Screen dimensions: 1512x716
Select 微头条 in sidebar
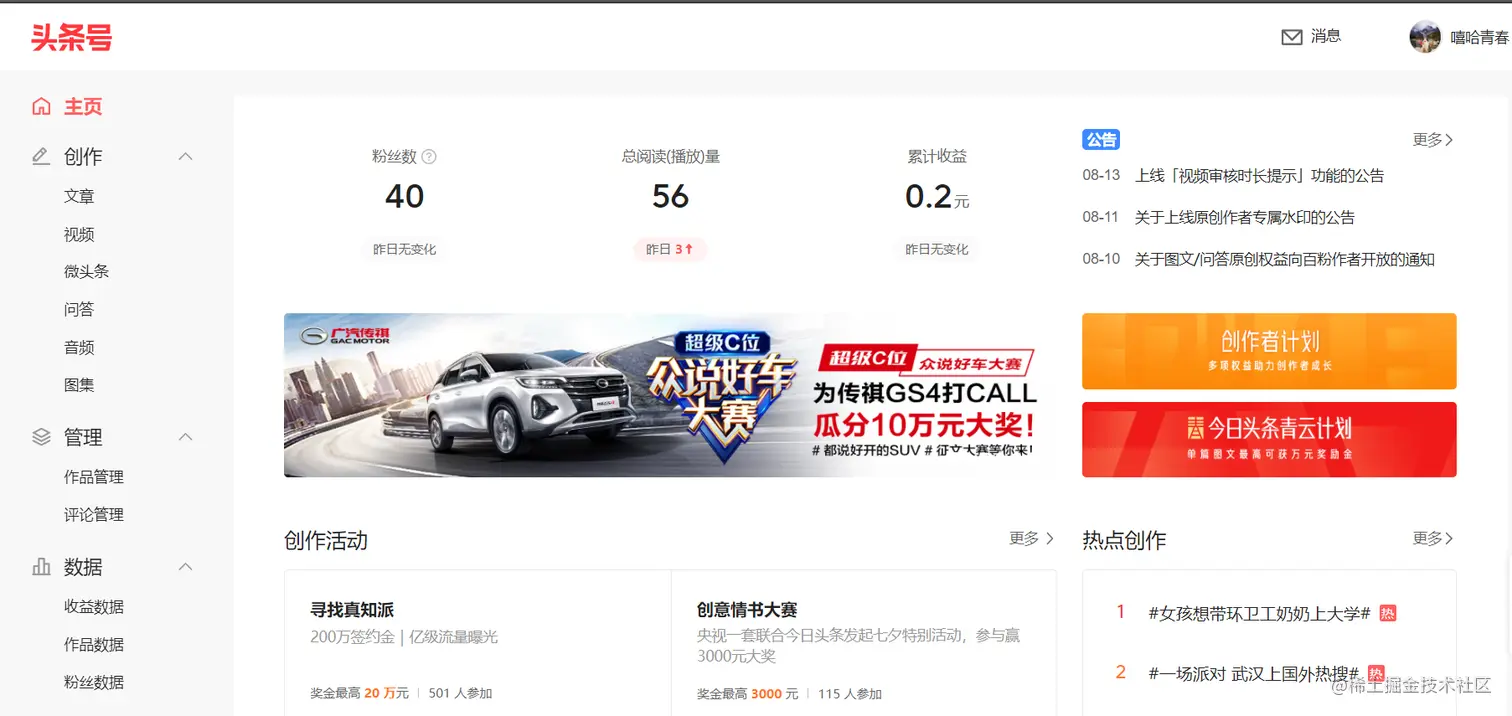86,271
